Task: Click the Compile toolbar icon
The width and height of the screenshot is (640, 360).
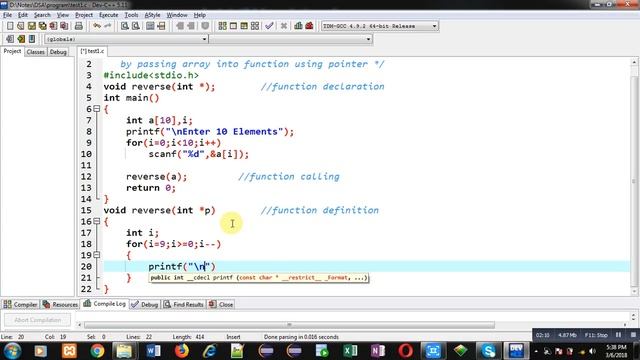Action: pyautogui.click(x=222, y=26)
